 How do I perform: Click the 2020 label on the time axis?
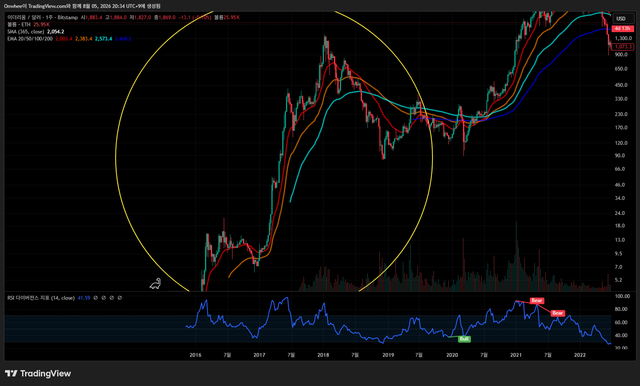pos(452,355)
